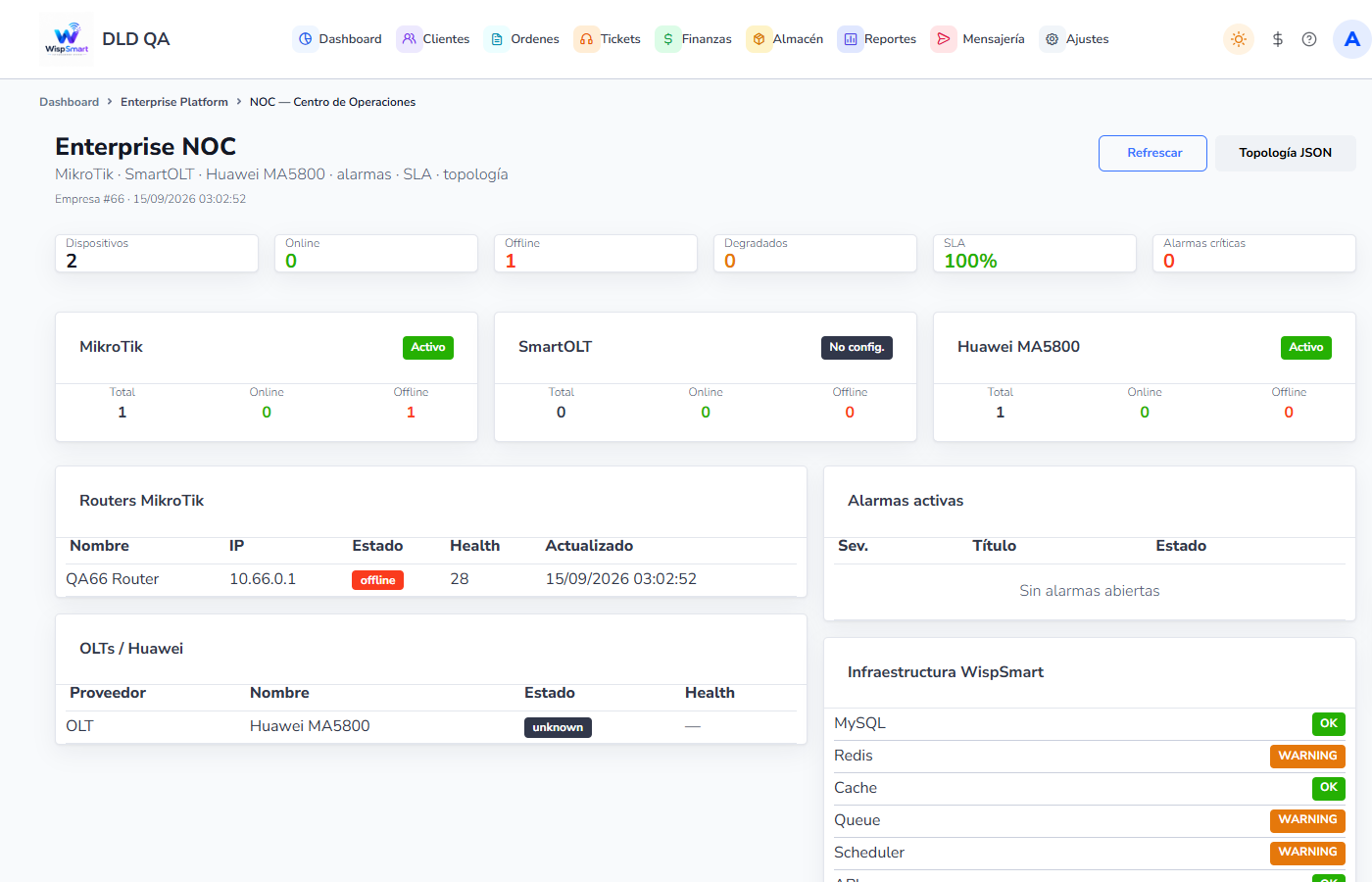Click the Mensajería send icon
This screenshot has width=1372, height=882.
(944, 39)
